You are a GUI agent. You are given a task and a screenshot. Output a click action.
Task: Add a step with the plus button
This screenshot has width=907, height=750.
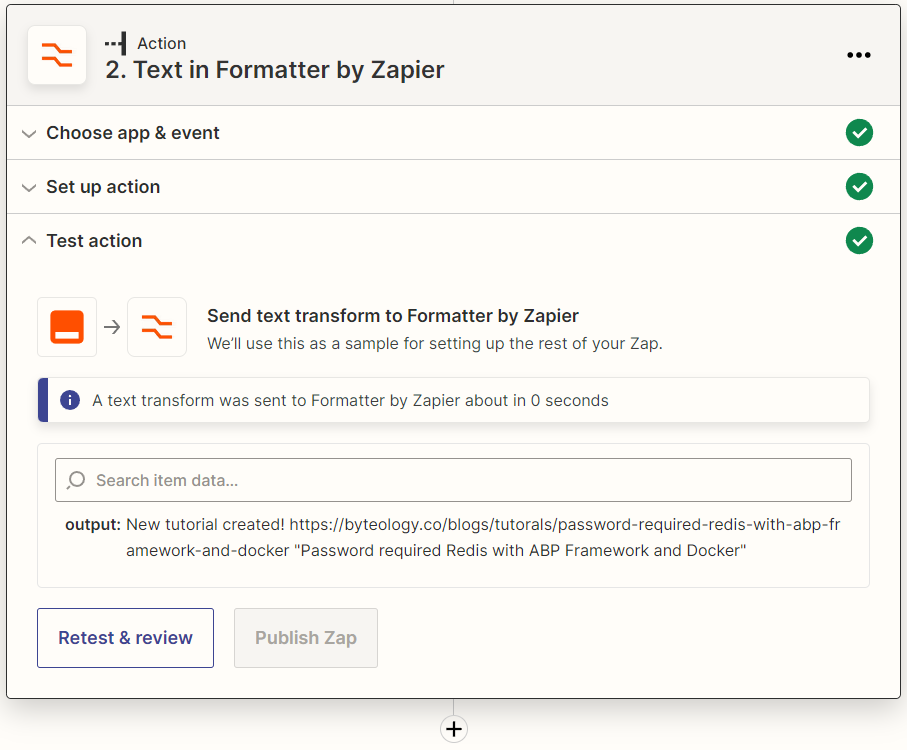[x=454, y=729]
